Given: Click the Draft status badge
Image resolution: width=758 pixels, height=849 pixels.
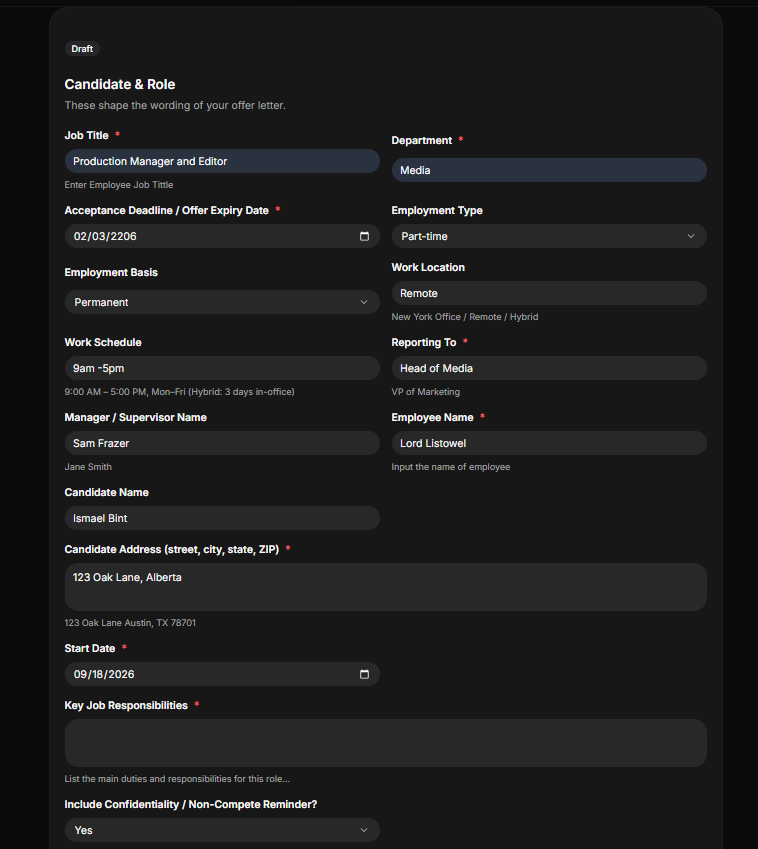Looking at the screenshot, I should coord(82,49).
